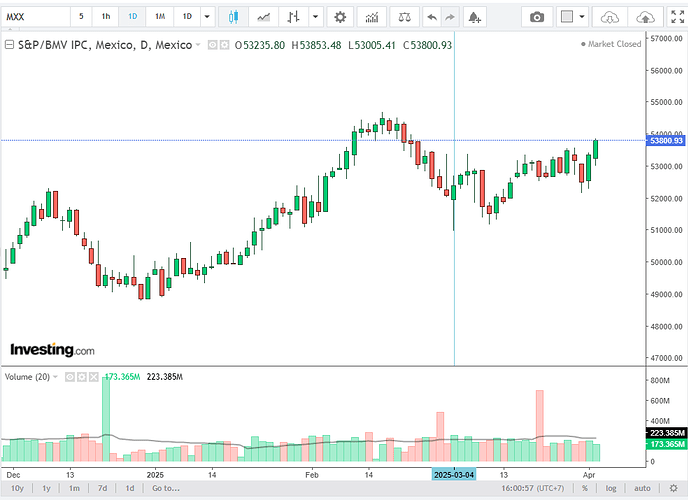Collapse the S&P/BMV IPC legend minus box

[9, 45]
